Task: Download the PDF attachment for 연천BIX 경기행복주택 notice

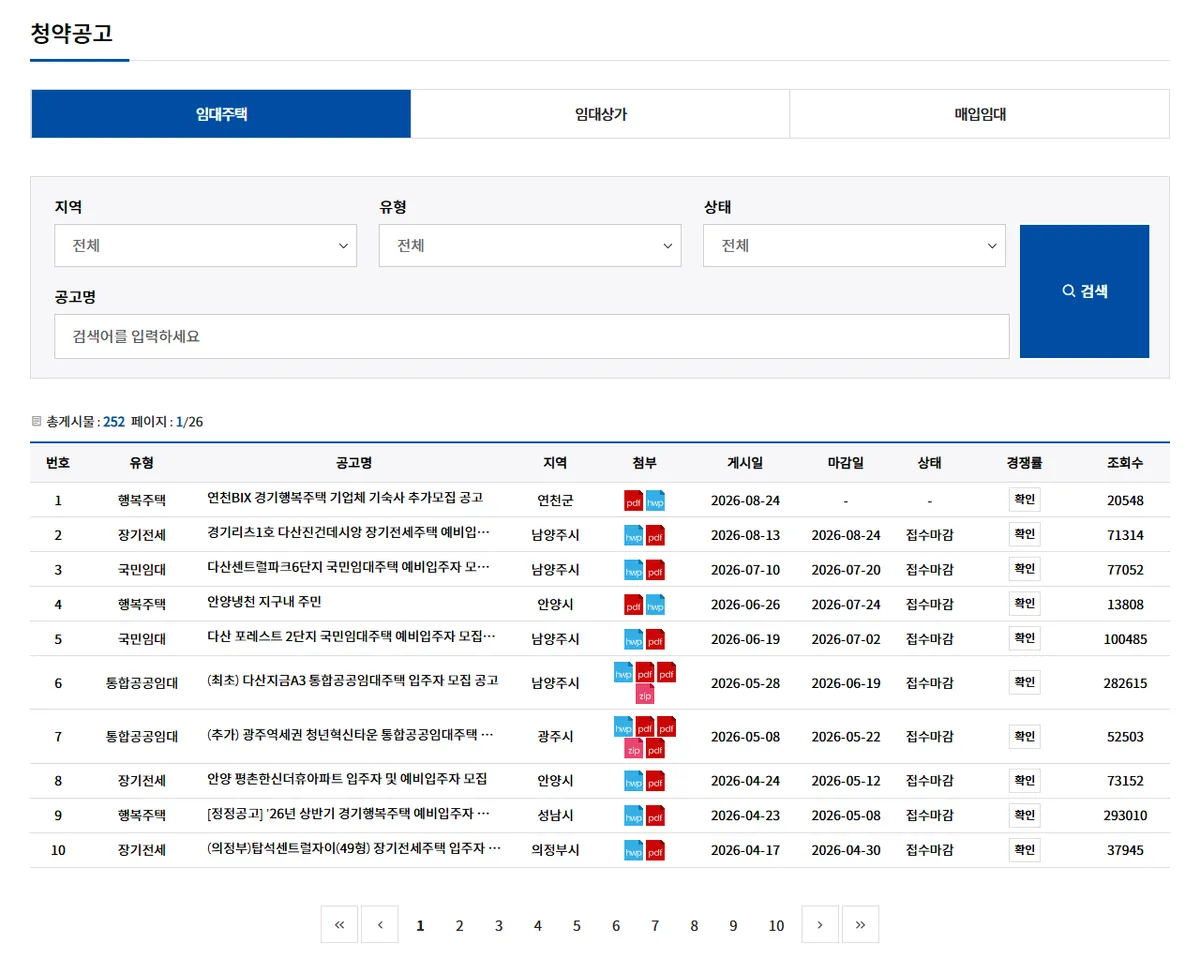Action: click(634, 500)
